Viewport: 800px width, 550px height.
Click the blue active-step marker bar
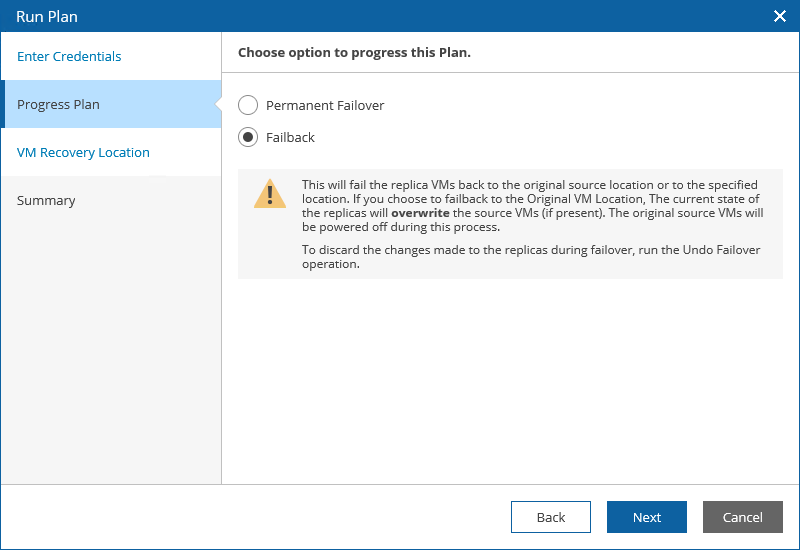[x=3, y=104]
